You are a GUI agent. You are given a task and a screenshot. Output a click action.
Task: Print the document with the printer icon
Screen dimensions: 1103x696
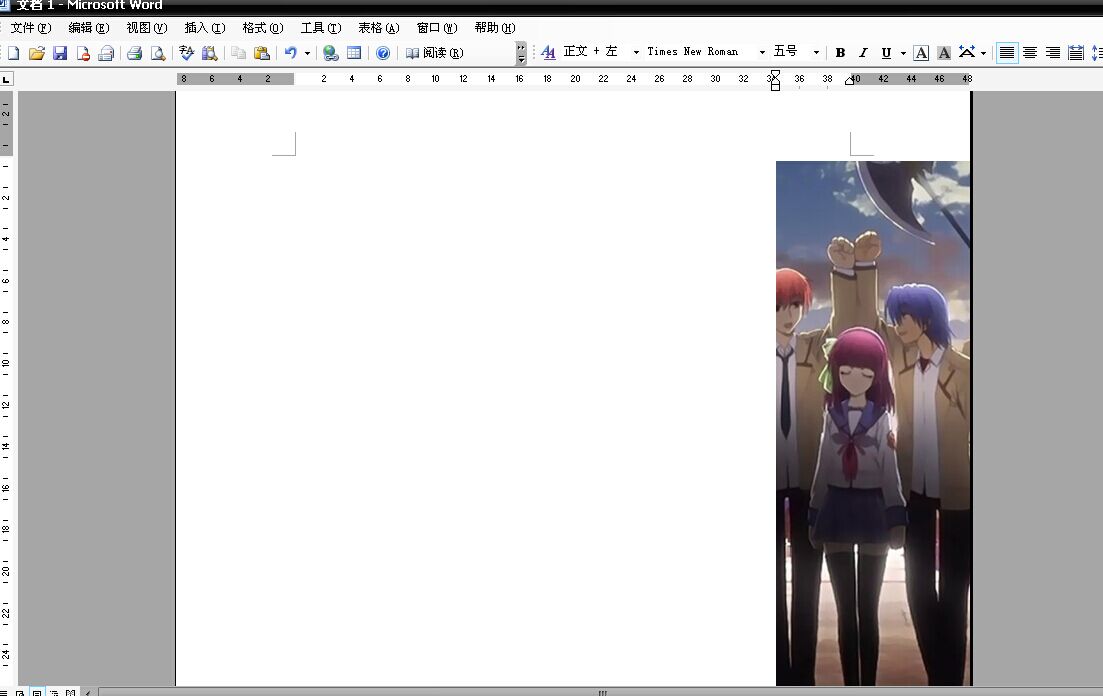(134, 53)
